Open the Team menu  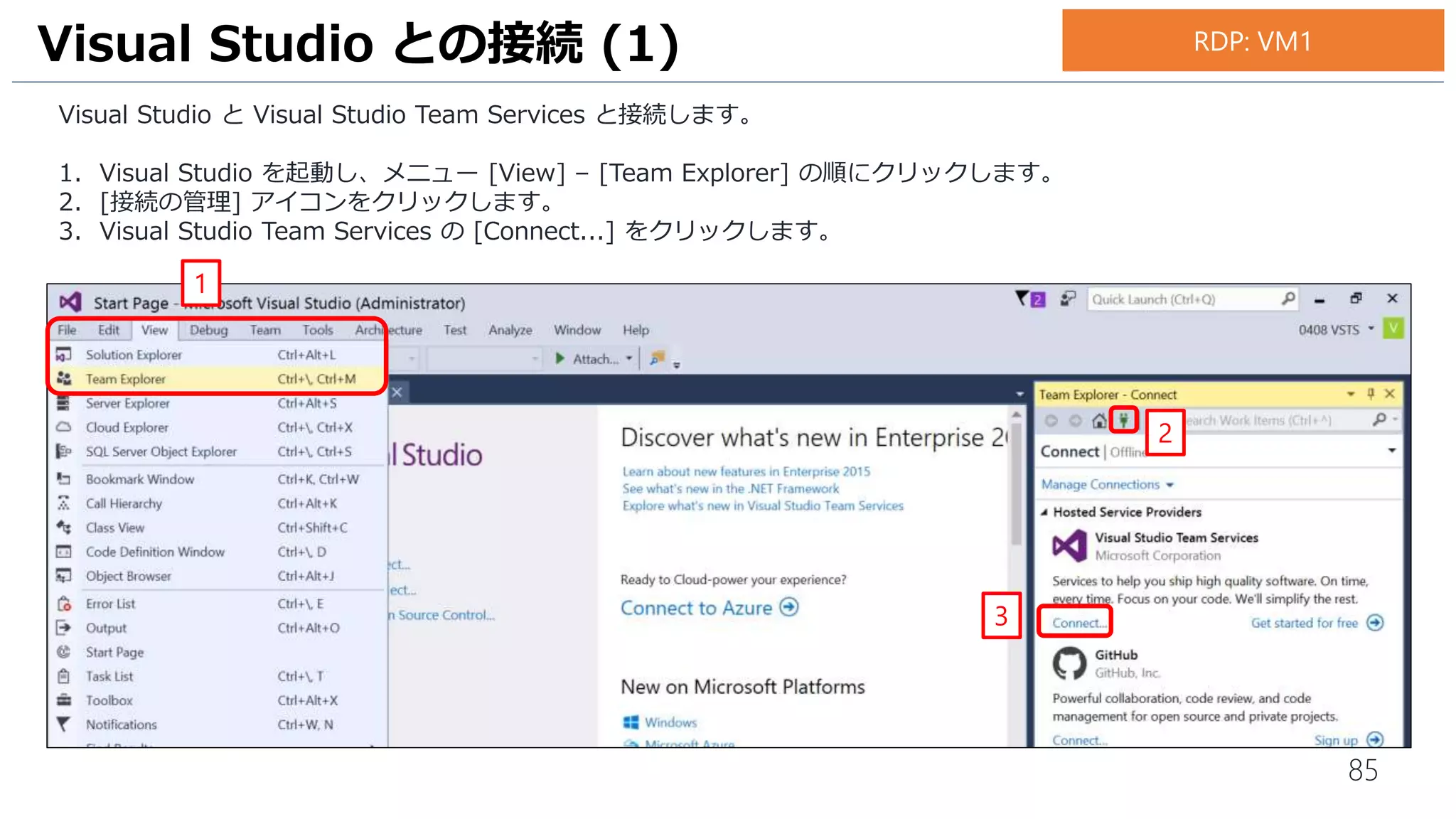click(265, 330)
